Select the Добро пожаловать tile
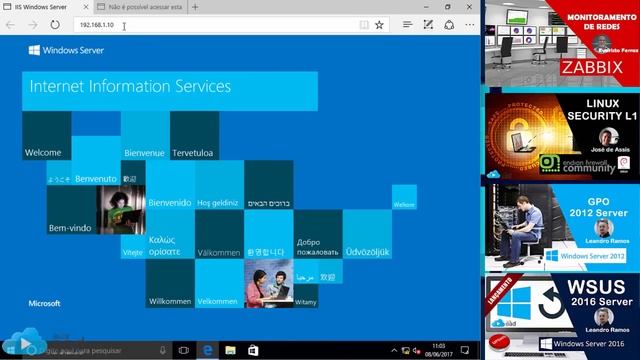Screen dimensions: 640x360 pyautogui.click(x=318, y=234)
